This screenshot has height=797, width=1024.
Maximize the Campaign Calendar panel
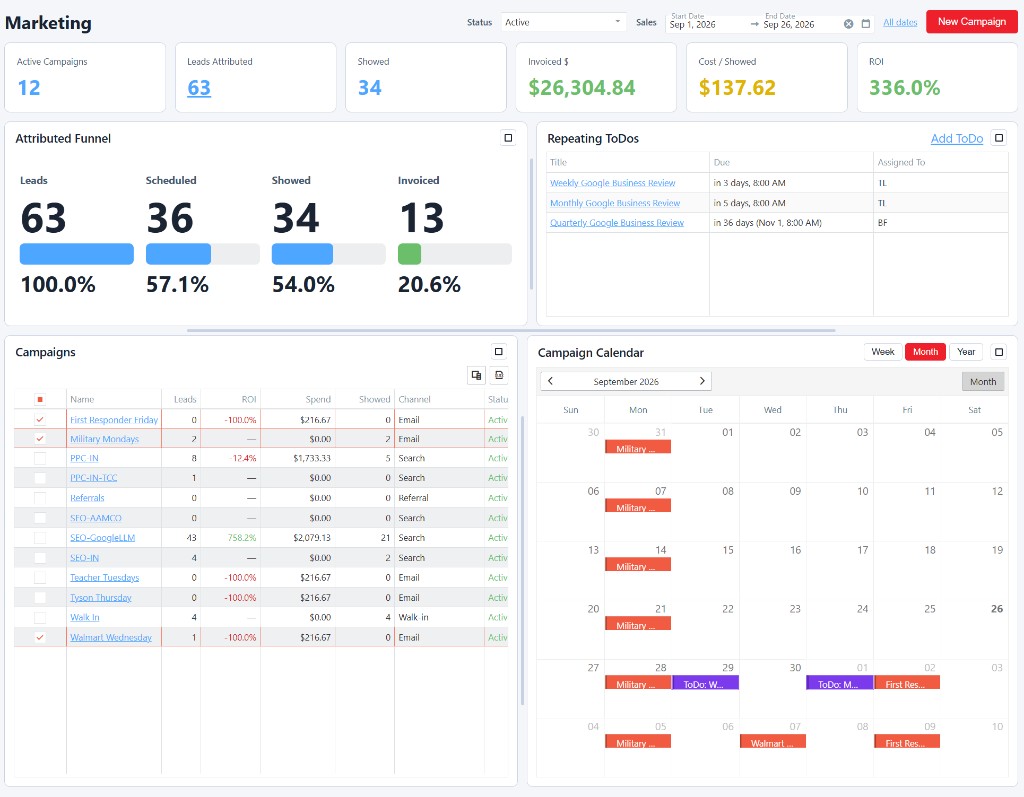999,352
